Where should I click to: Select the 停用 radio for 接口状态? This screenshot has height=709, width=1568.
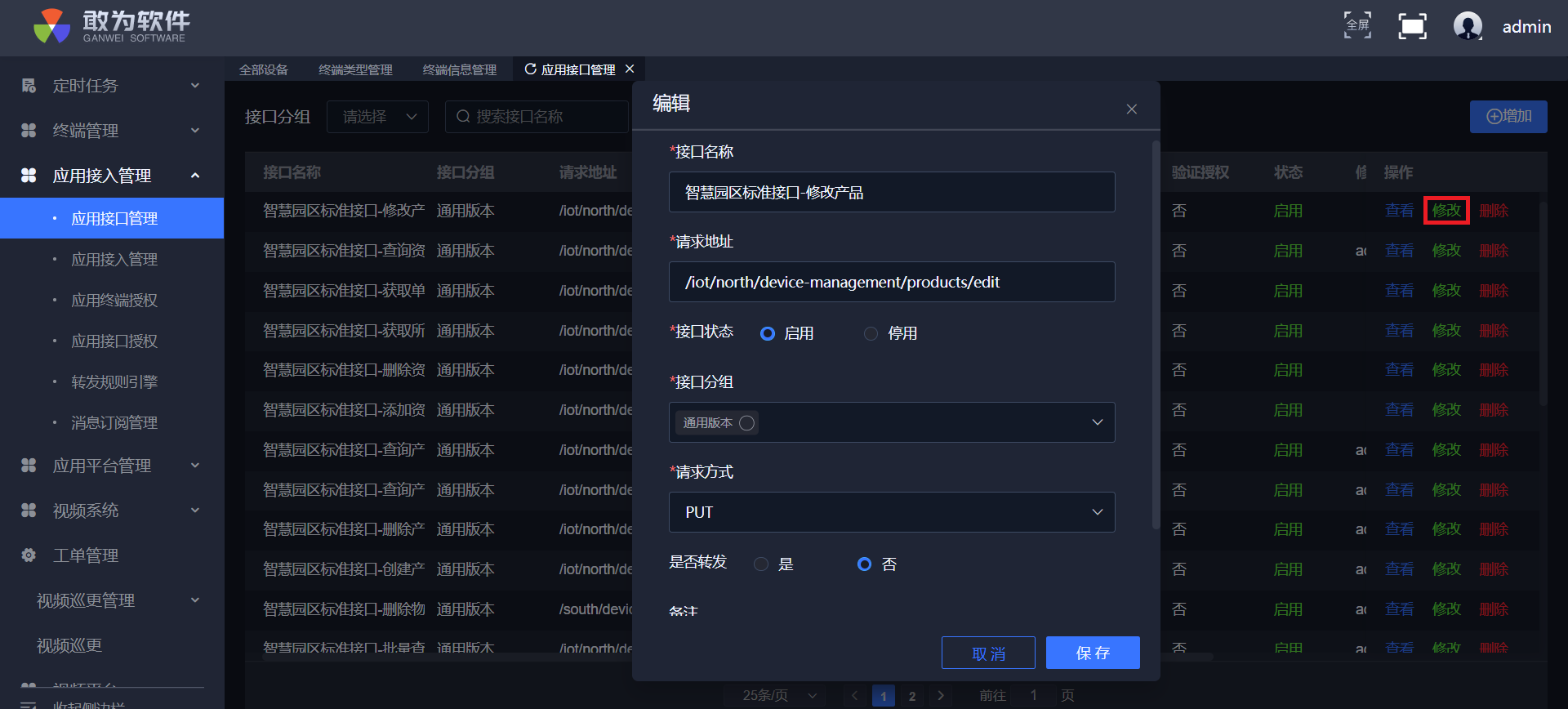coord(871,333)
